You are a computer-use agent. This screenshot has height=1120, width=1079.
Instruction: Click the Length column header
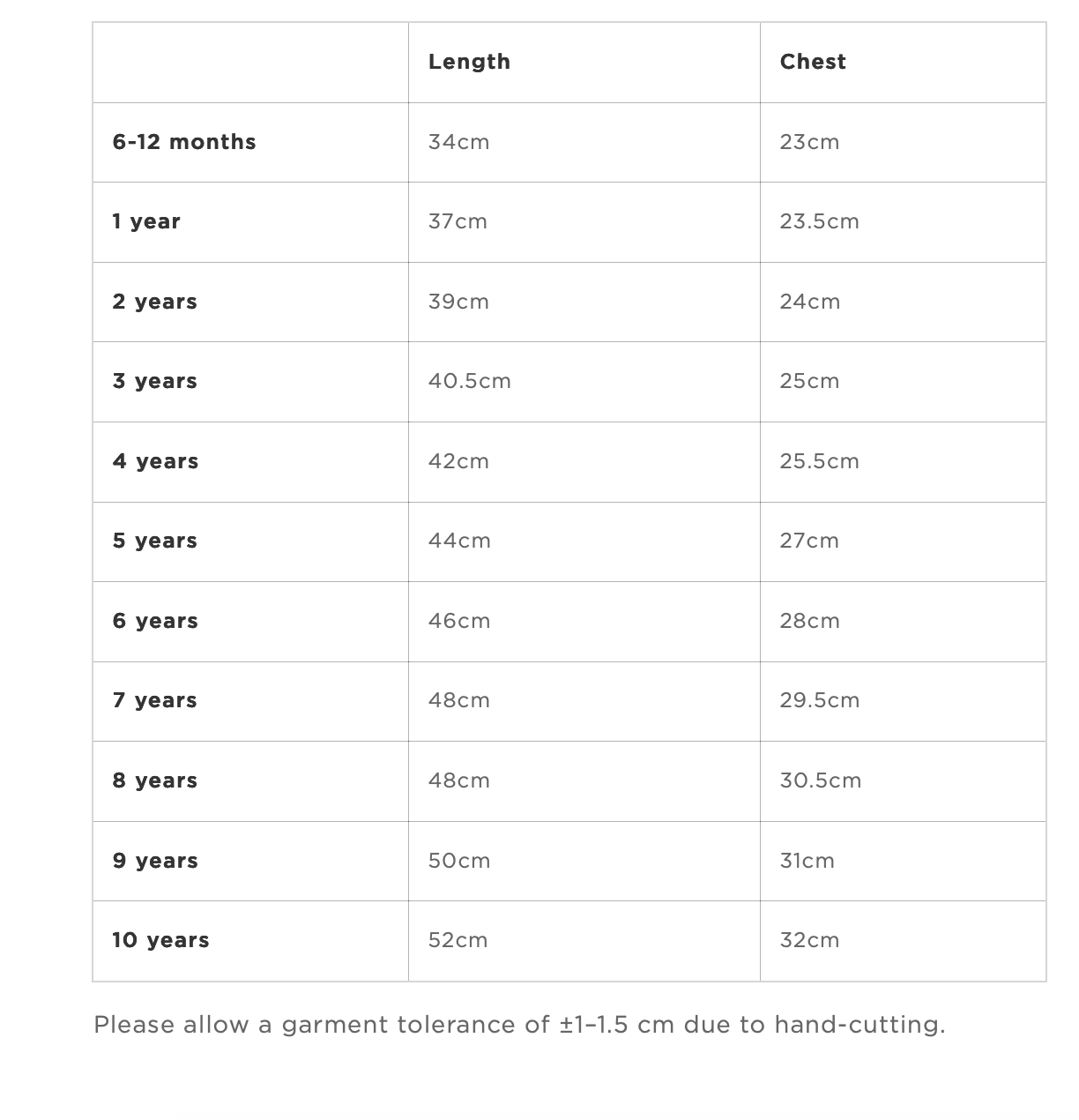[x=469, y=62]
